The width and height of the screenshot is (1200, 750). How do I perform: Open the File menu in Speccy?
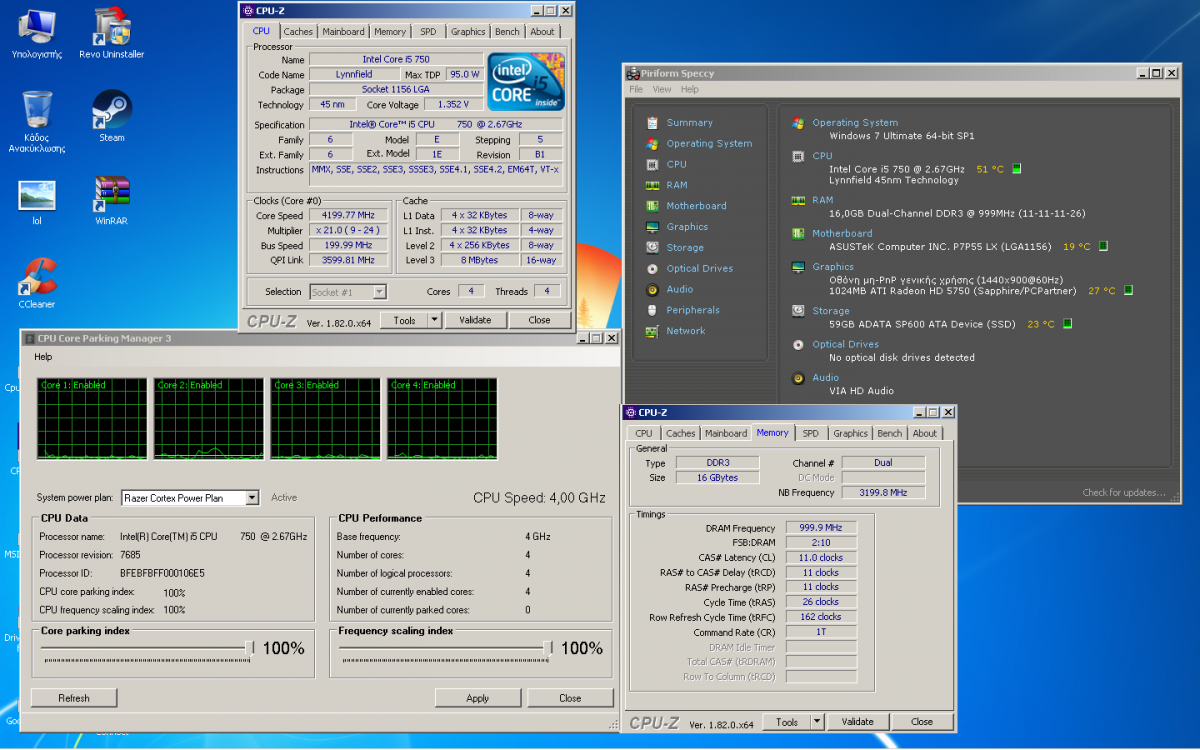pos(636,90)
